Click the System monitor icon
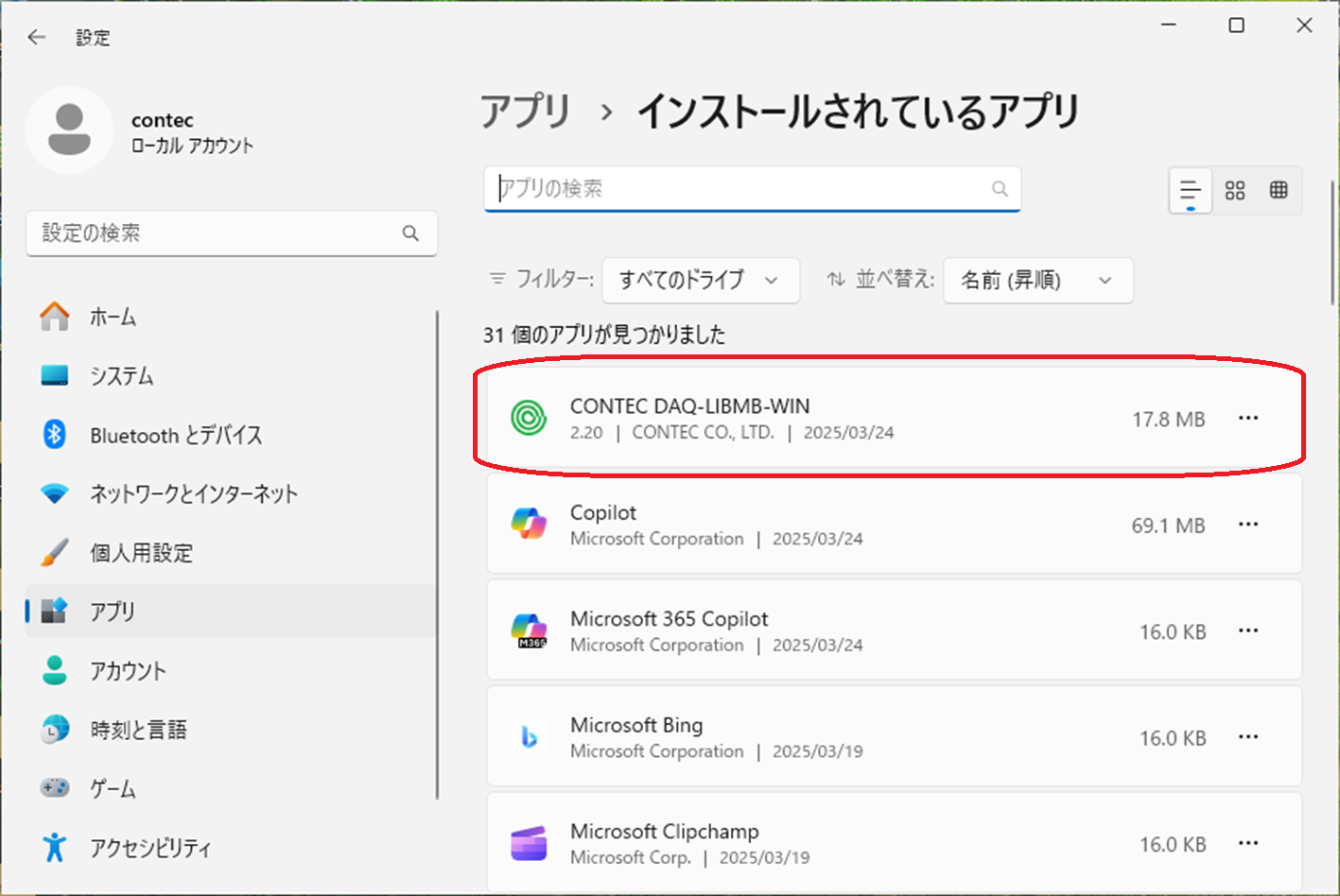 click(55, 375)
